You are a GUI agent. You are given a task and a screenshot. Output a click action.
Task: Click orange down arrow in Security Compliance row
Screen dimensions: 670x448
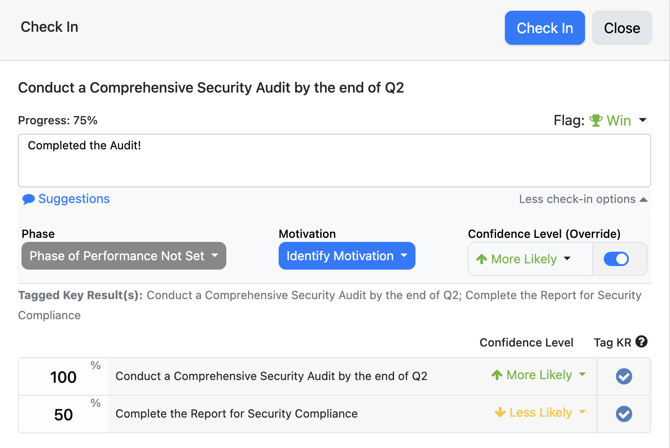(500, 413)
